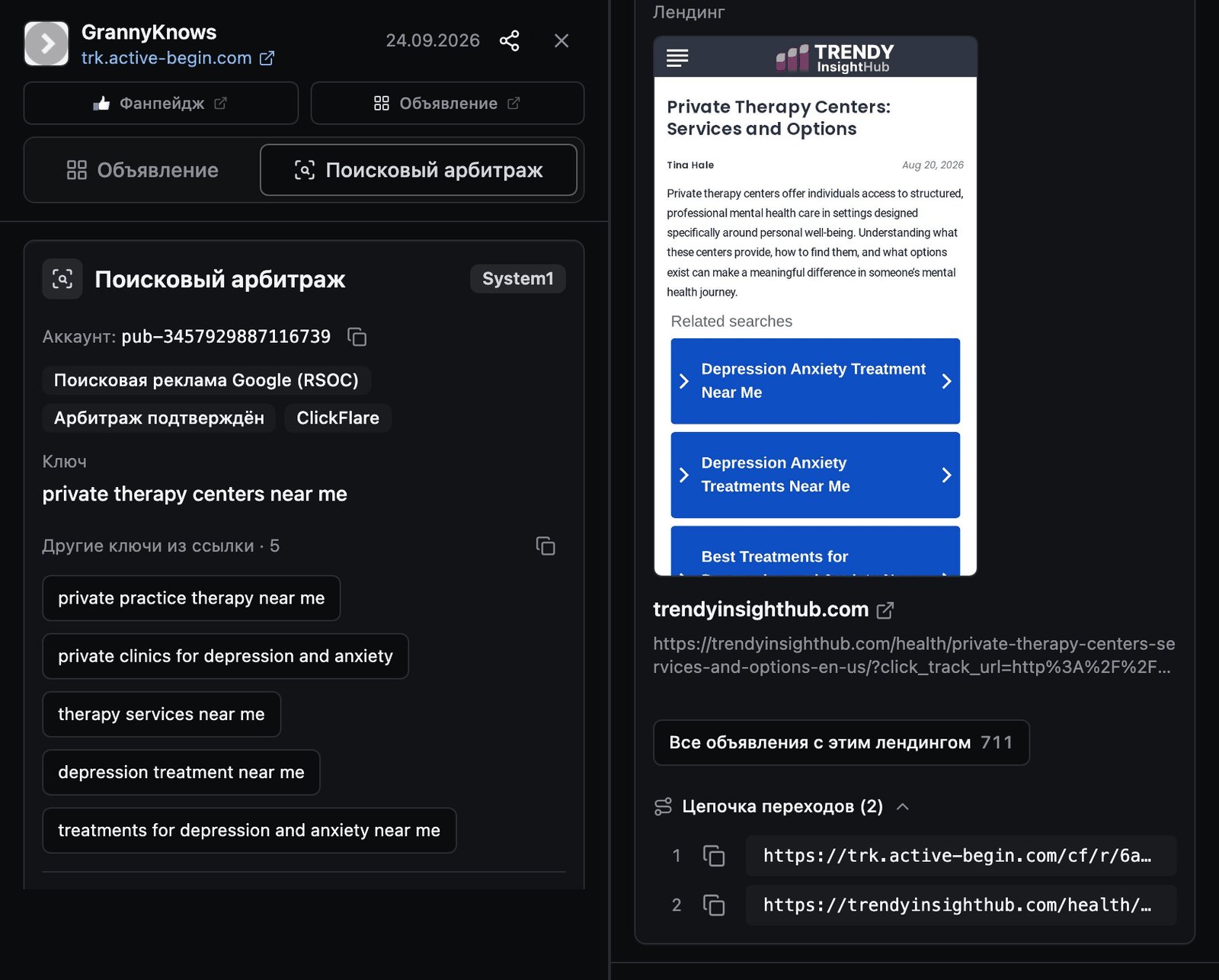Click the trk.active-begin.com/cf/r redirect URL
This screenshot has height=980, width=1219.
961,856
